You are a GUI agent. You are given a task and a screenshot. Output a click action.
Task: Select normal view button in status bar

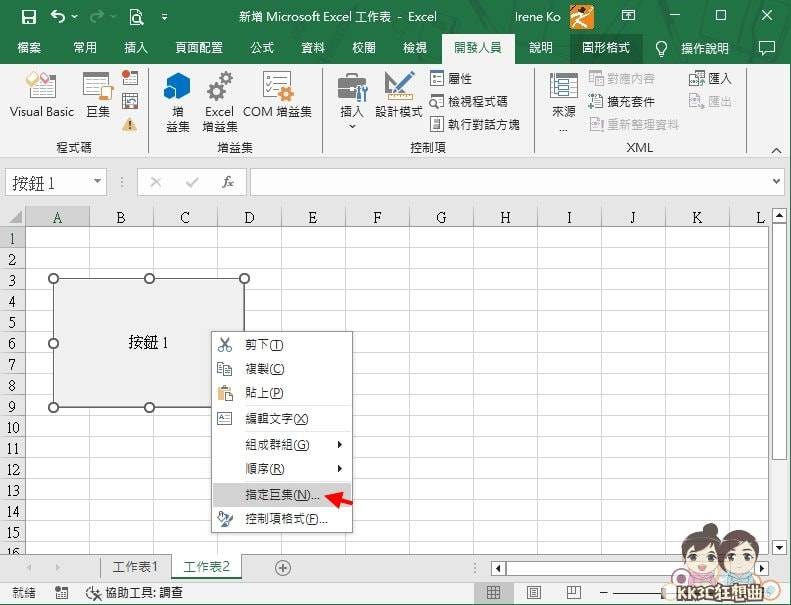pyautogui.click(x=493, y=593)
